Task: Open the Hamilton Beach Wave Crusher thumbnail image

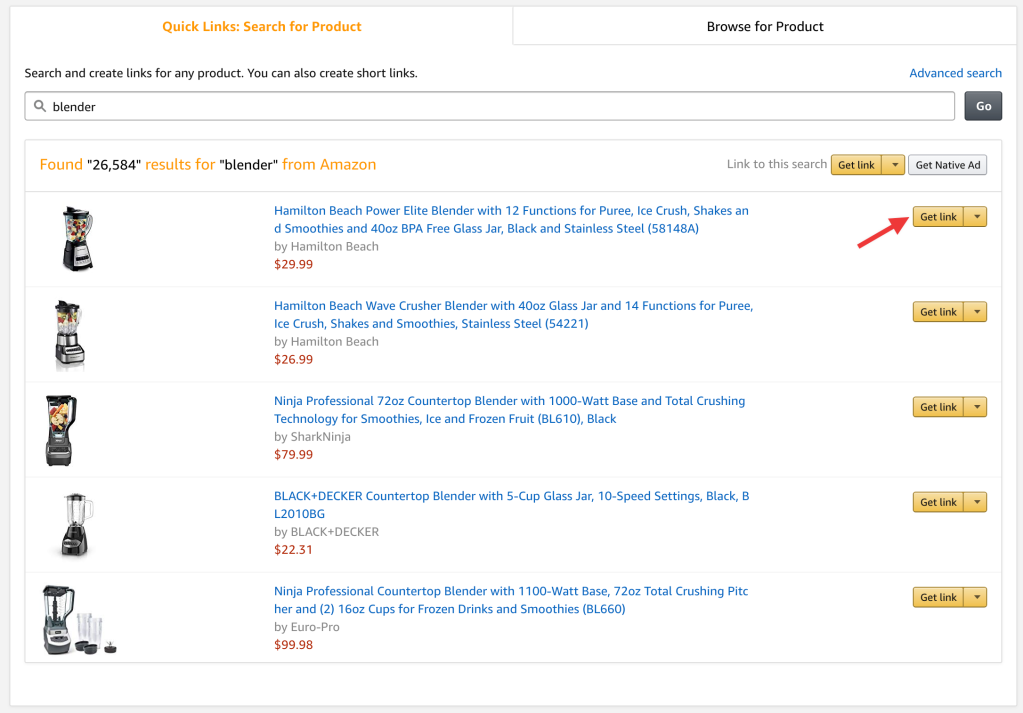Action: coord(69,334)
